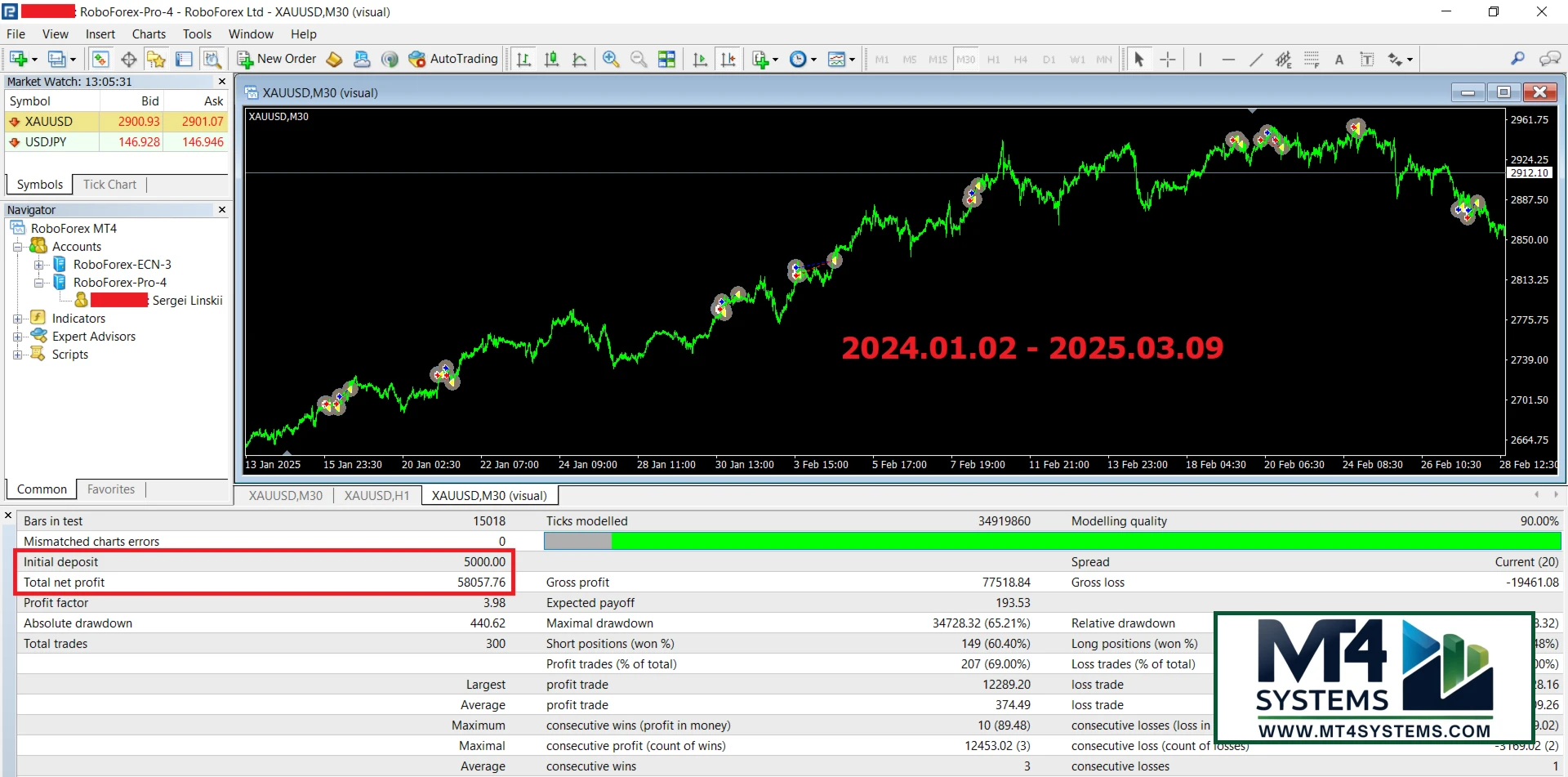Select the Crosshair tool
Viewport: 1568px width, 777px height.
1168,59
